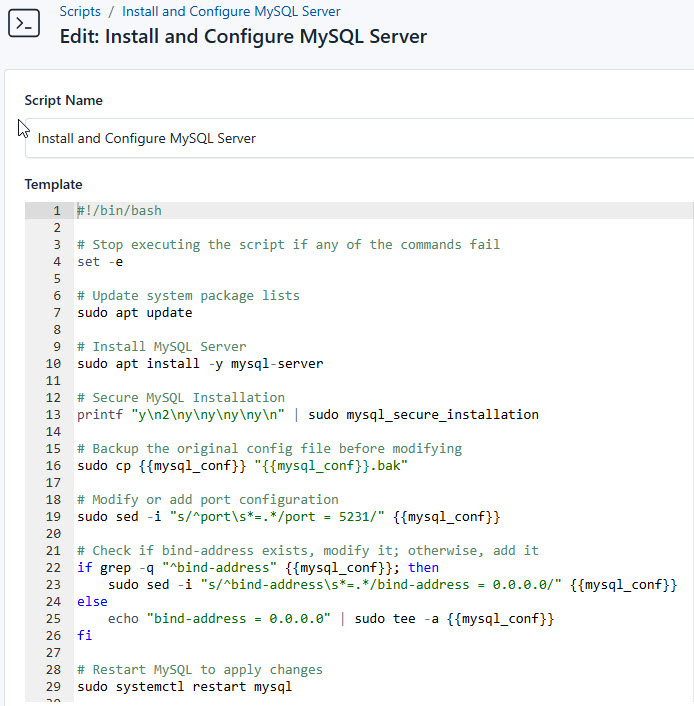The height and width of the screenshot is (706, 694).
Task: Click the echo bind-address tee line
Action: coord(331,619)
